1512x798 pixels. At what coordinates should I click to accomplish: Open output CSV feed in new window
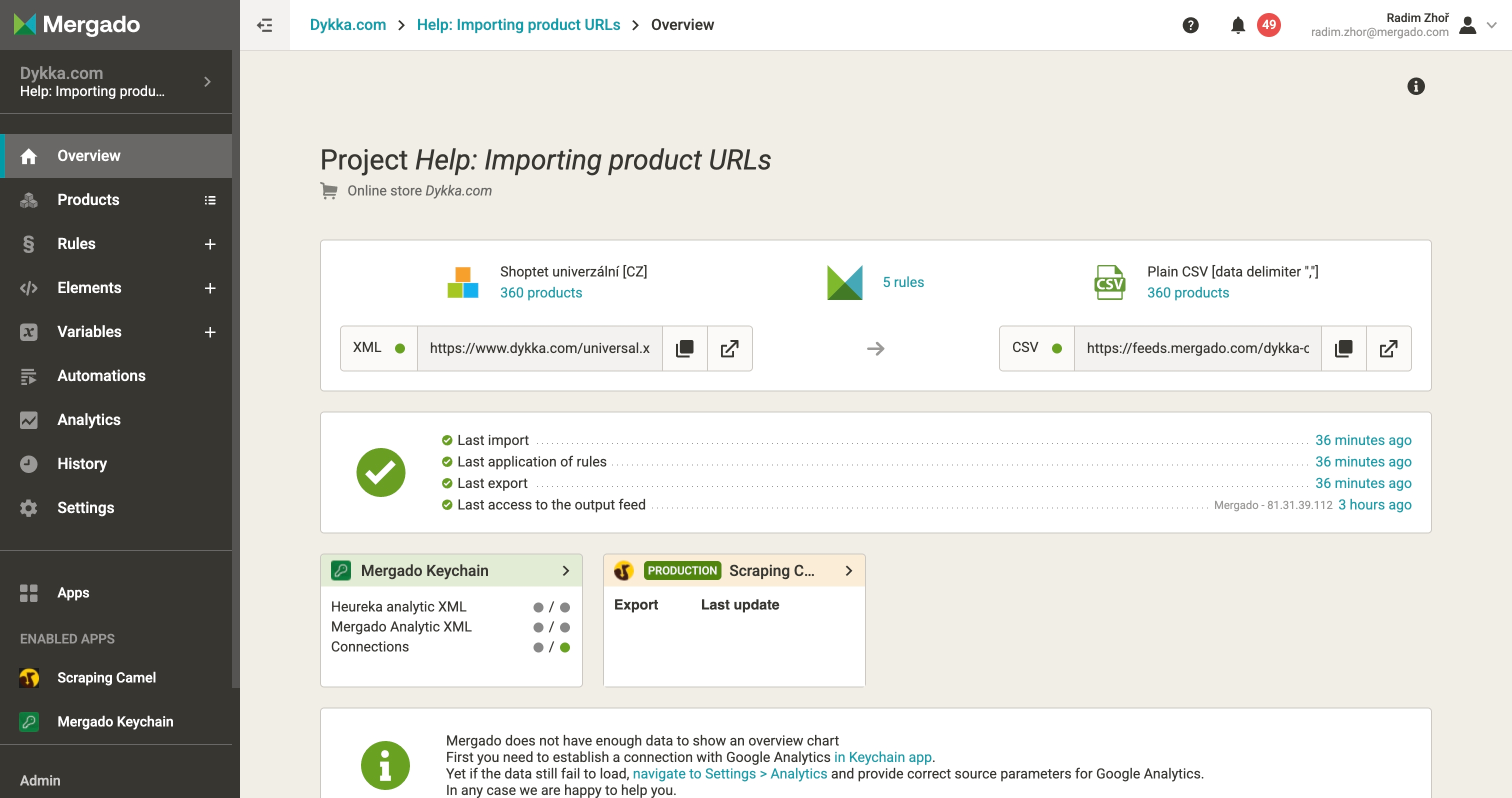(1388, 348)
